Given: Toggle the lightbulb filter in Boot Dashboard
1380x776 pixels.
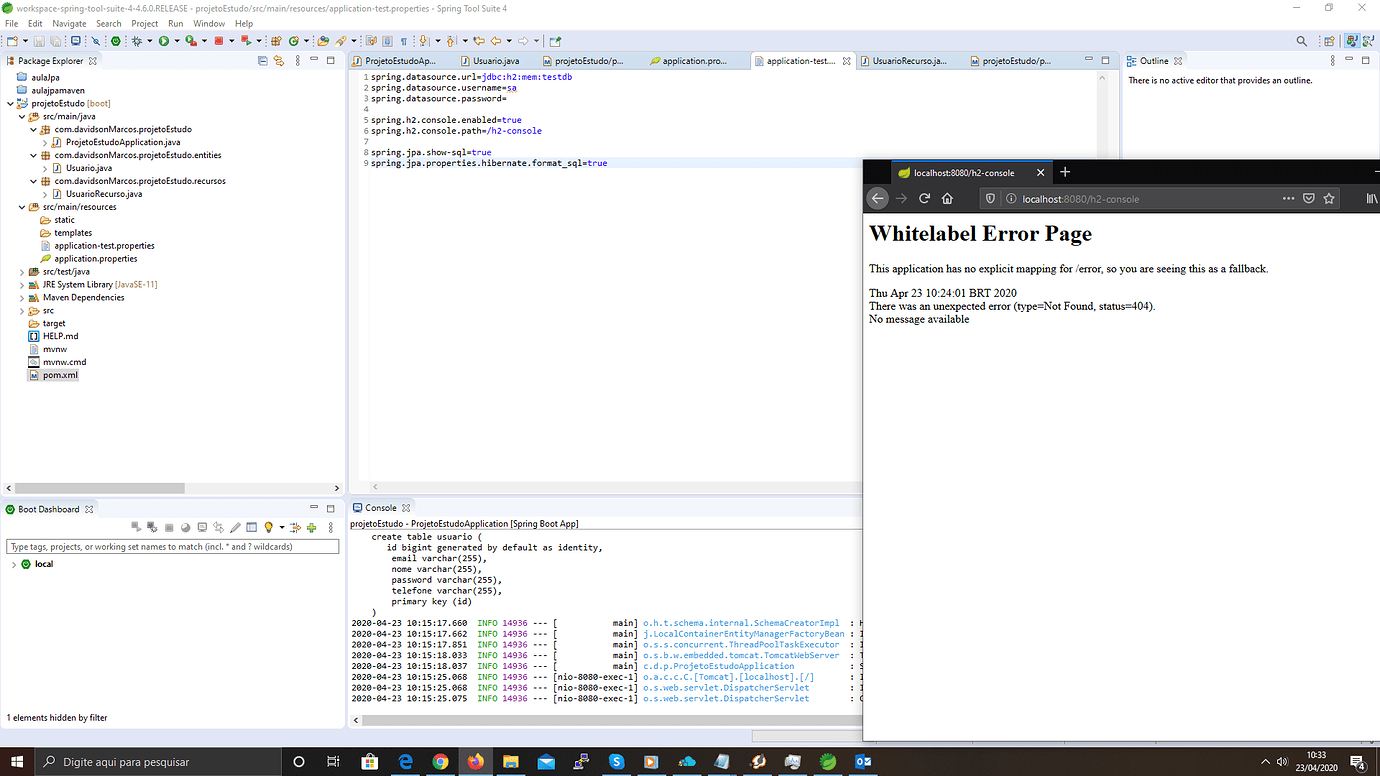Looking at the screenshot, I should tap(269, 527).
